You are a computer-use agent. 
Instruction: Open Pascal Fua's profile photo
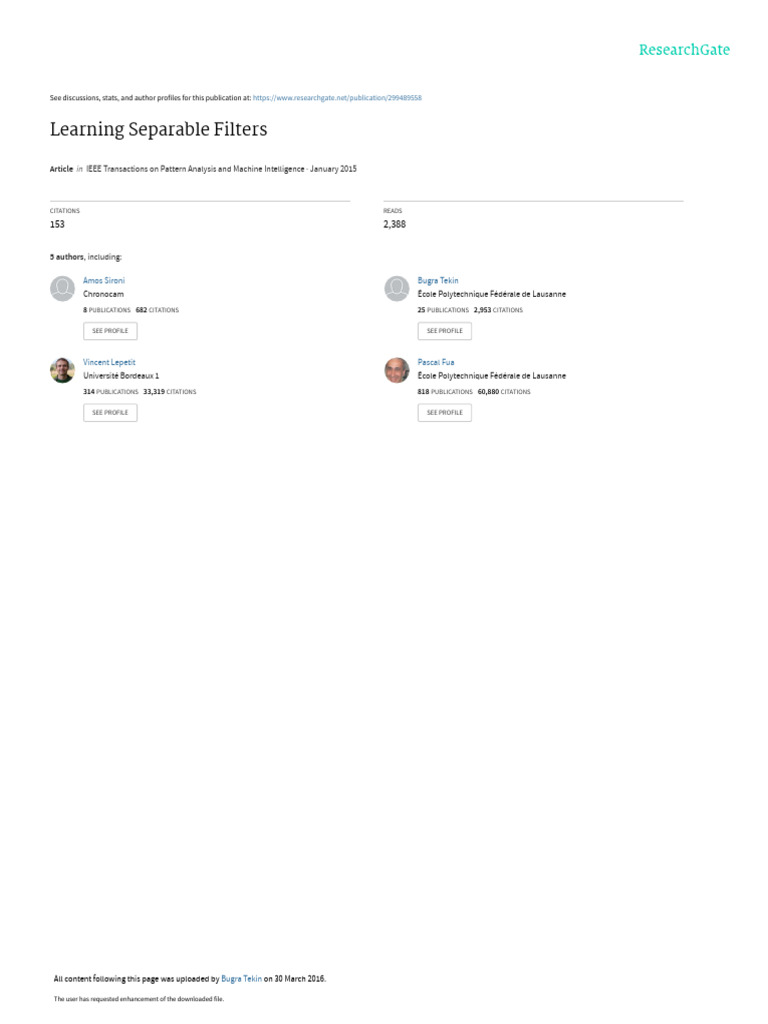396,370
